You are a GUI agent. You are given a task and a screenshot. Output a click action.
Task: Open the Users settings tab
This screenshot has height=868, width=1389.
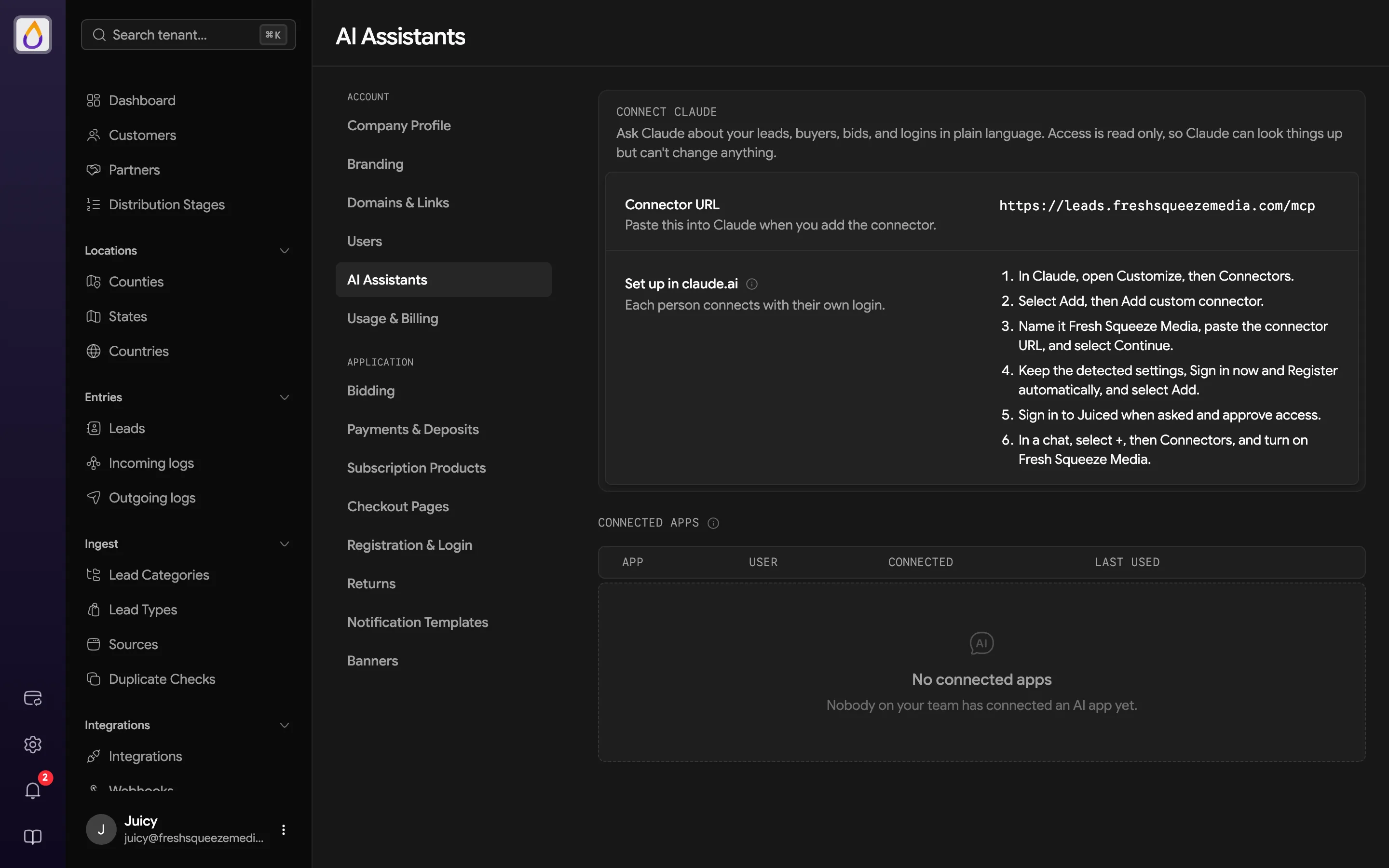[443, 241]
